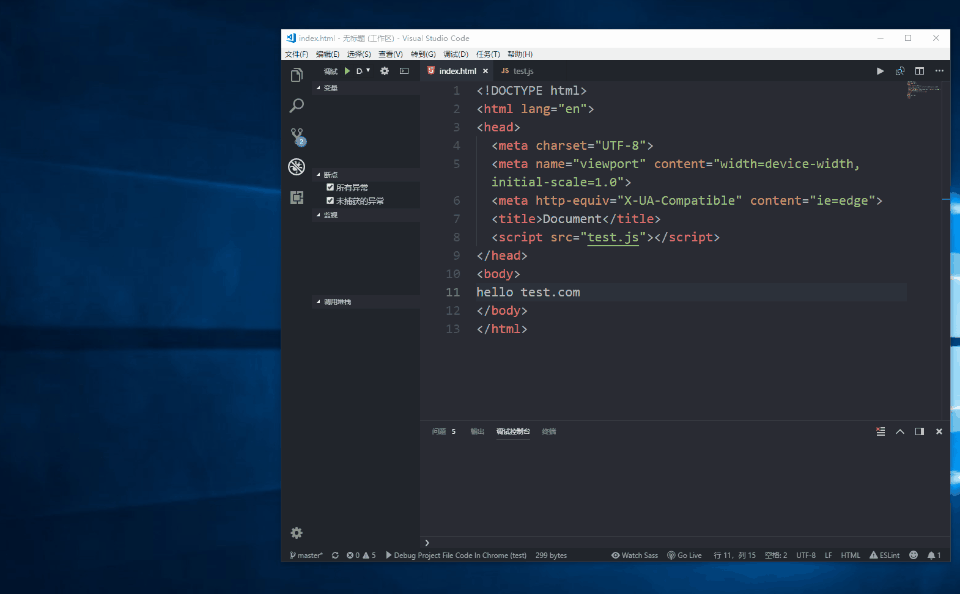The height and width of the screenshot is (594, 960).
Task: Close the bottom panel
Action: [x=939, y=432]
